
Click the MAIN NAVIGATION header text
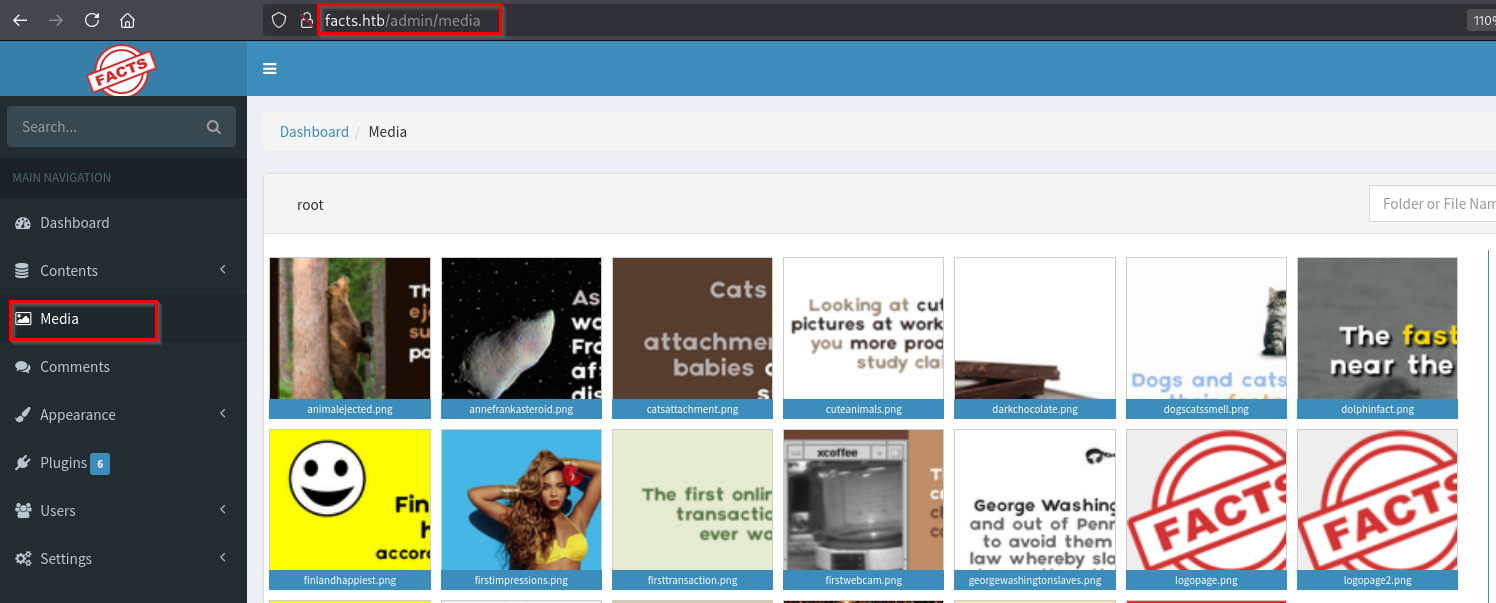pyautogui.click(x=61, y=178)
